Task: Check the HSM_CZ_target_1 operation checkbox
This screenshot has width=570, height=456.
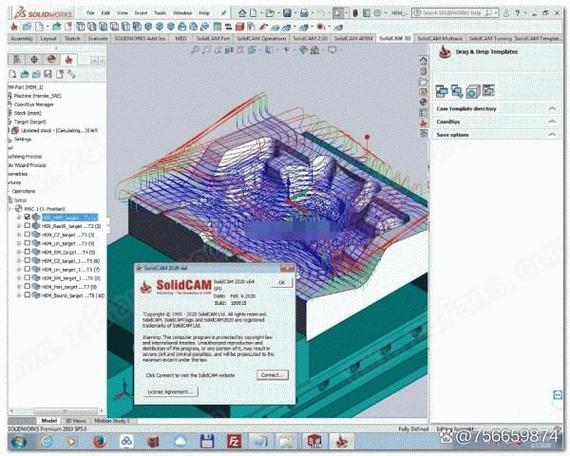Action: pyautogui.click(x=27, y=260)
